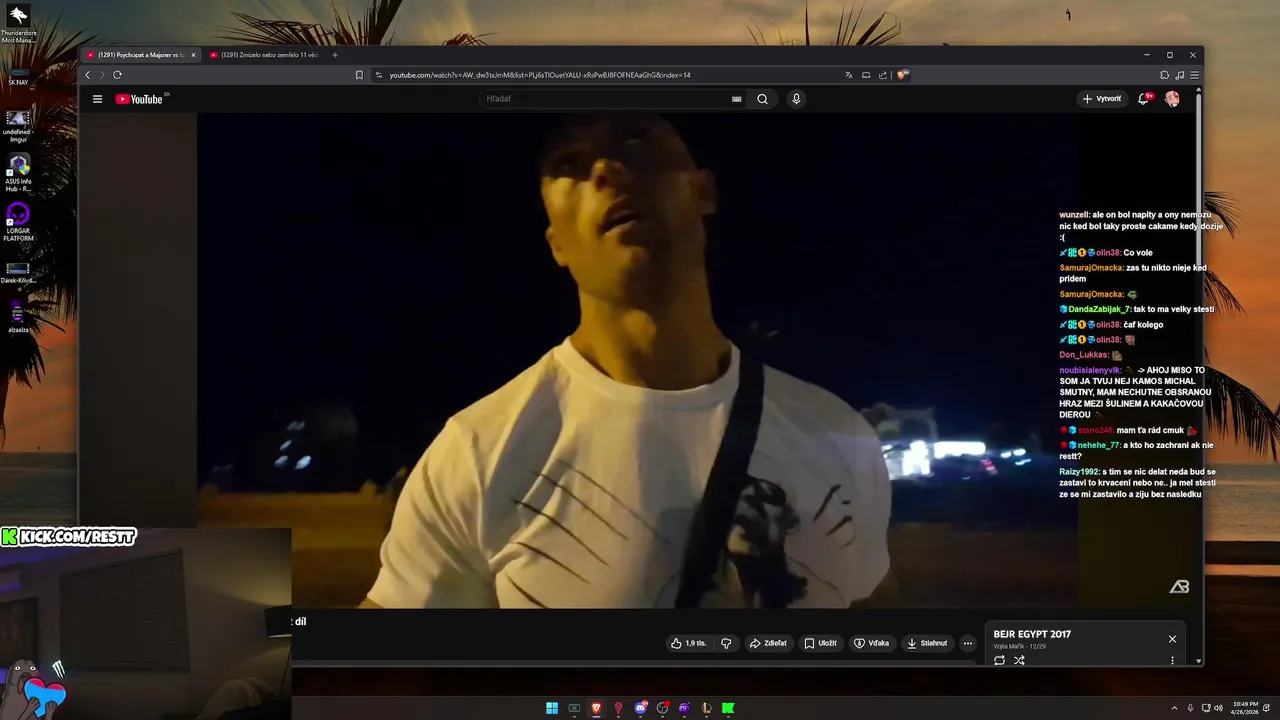The width and height of the screenshot is (1280, 720).
Task: Open browser media control icon
Action: pos(1180,75)
